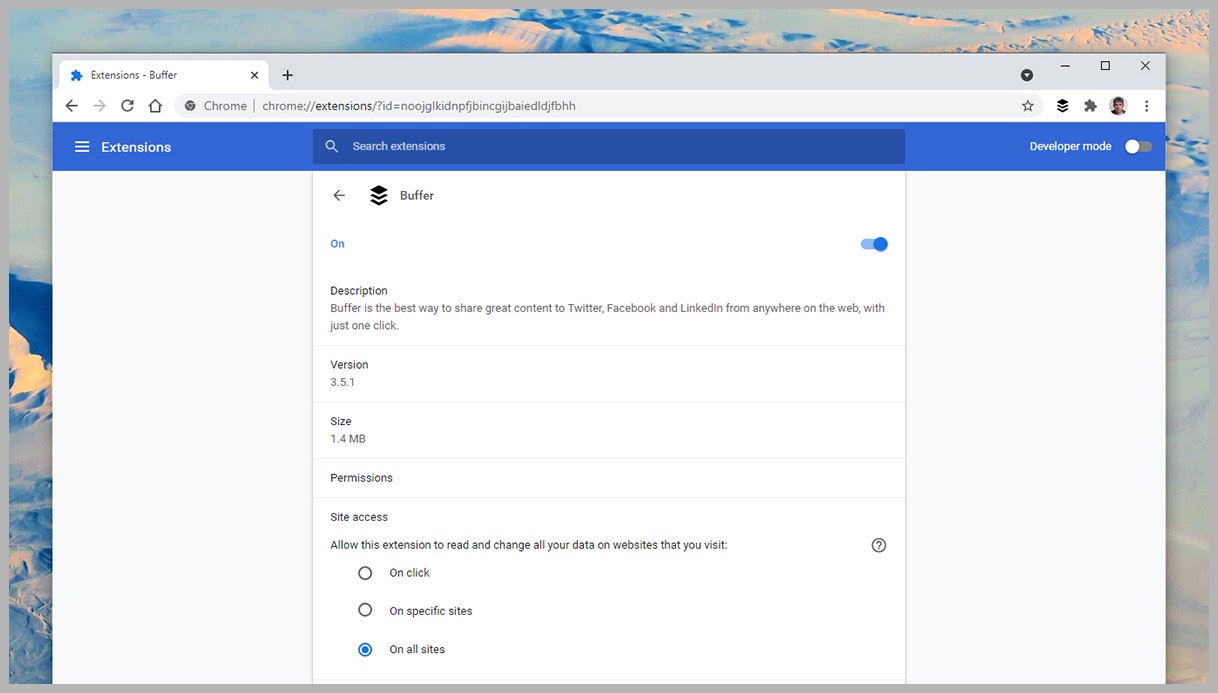Image resolution: width=1218 pixels, height=693 pixels.
Task: Click the size value 1.4 MB
Action: pos(348,439)
